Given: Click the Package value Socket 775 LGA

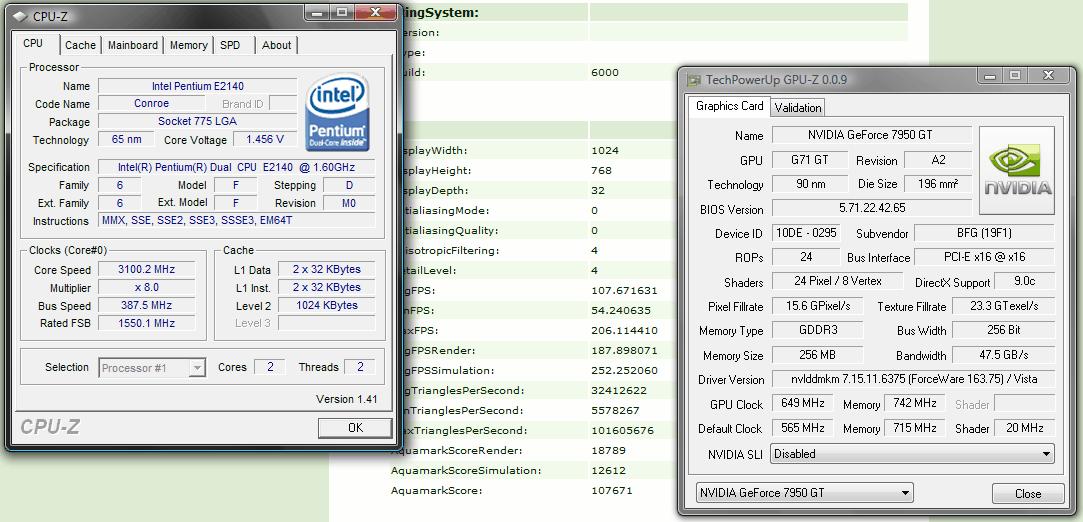Looking at the screenshot, I should (x=198, y=122).
